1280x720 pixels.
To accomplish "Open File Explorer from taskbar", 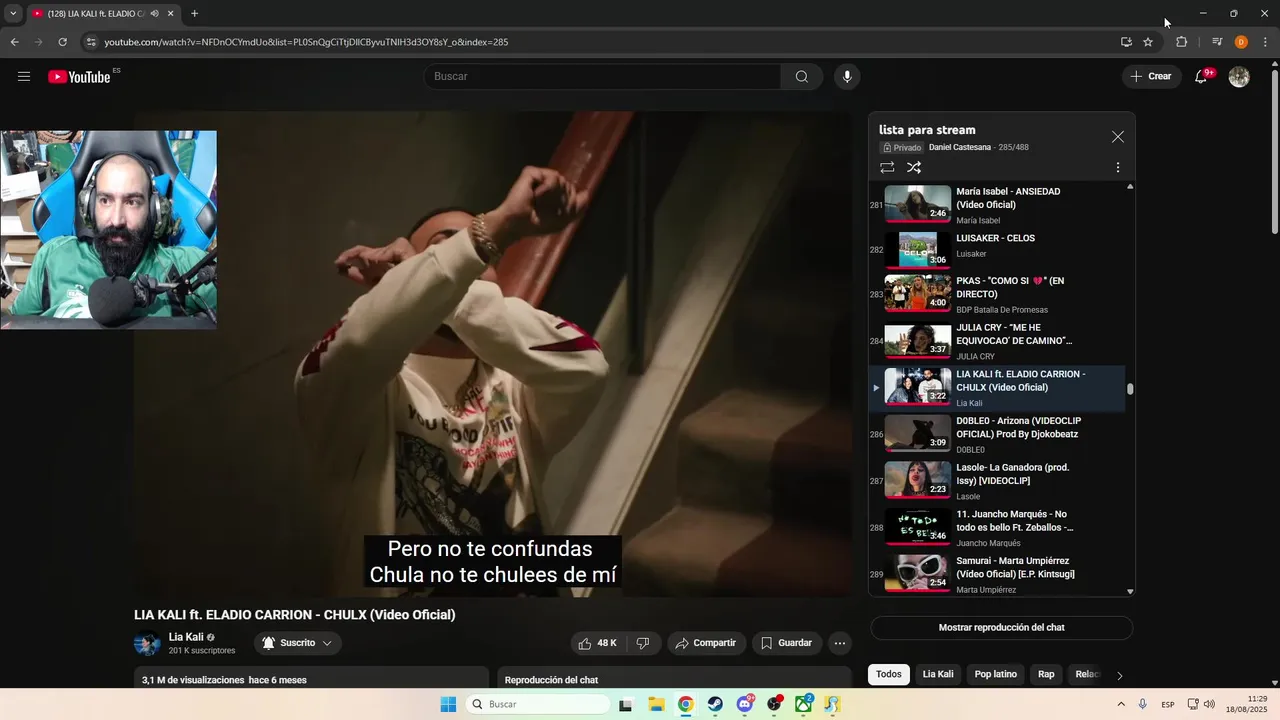I will pos(656,704).
